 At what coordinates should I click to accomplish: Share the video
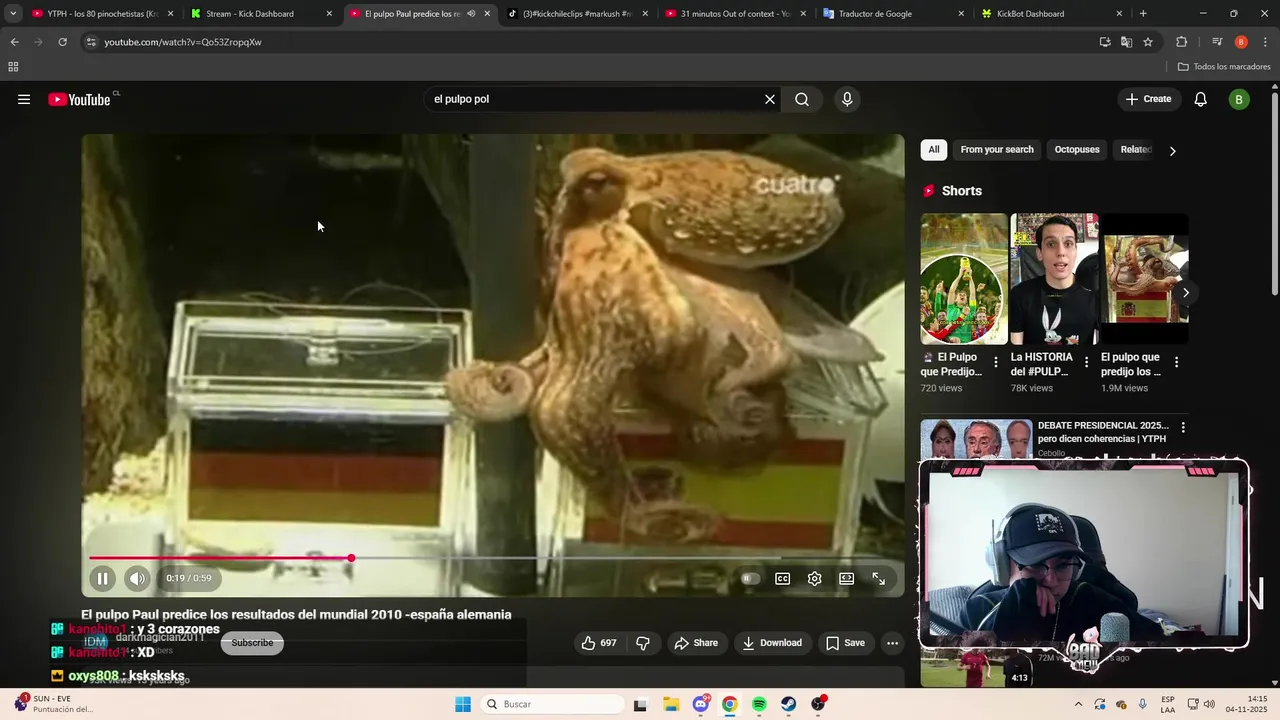coord(696,643)
